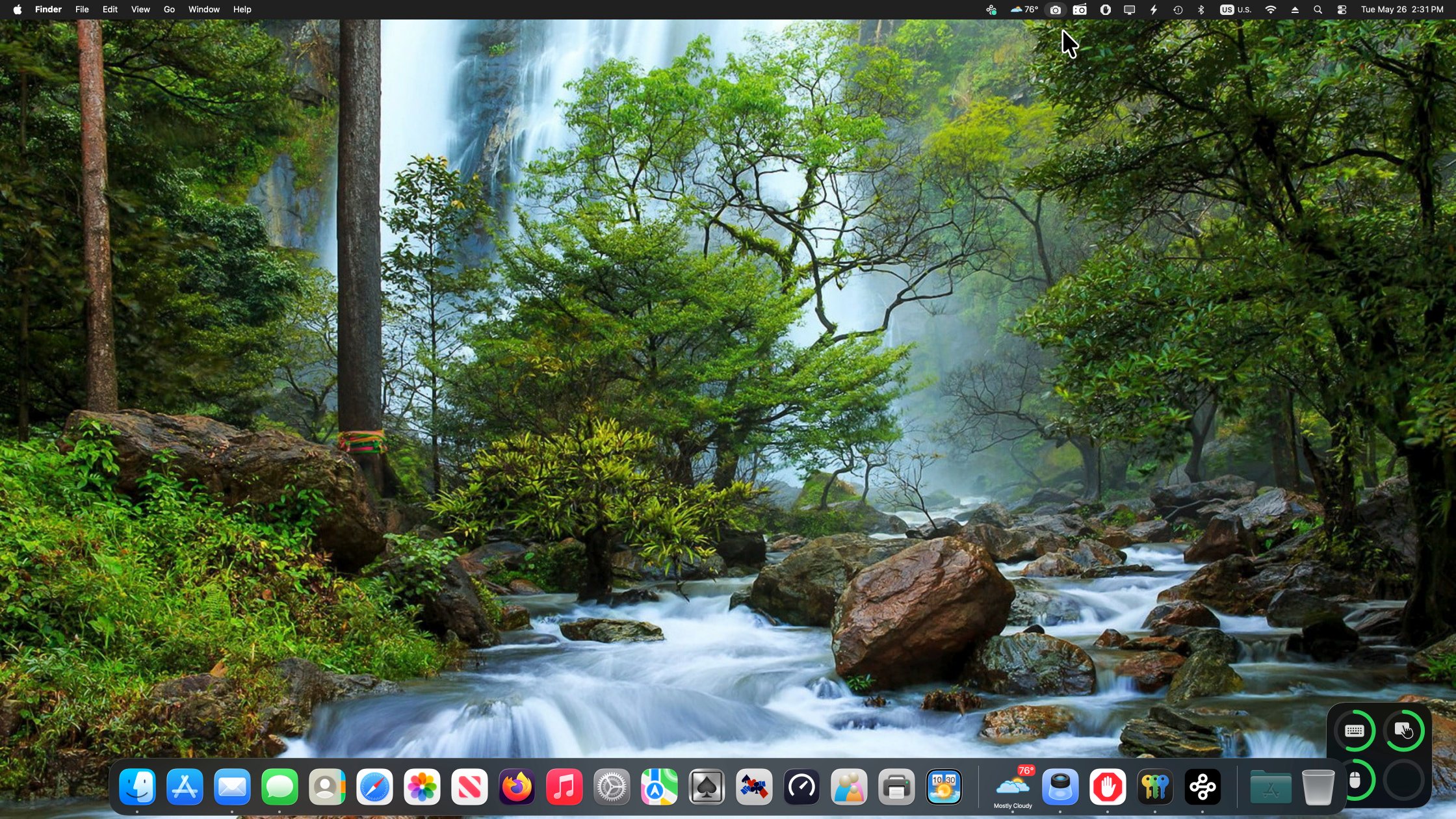
Task: Launch the App Store from the Dock
Action: 185,786
